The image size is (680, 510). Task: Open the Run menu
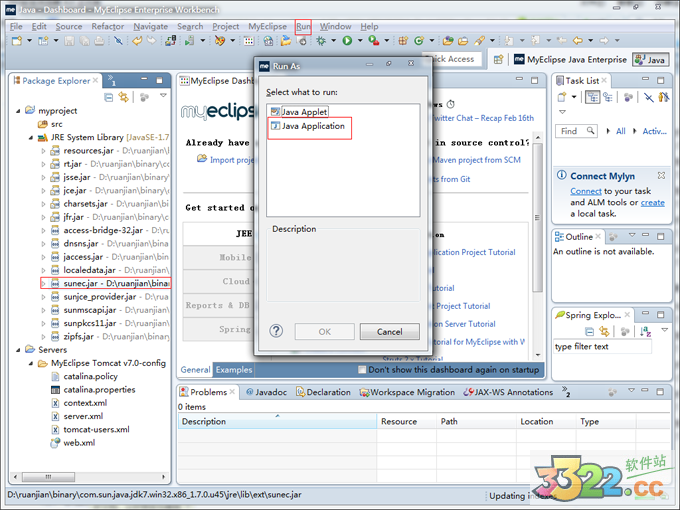(x=303, y=26)
